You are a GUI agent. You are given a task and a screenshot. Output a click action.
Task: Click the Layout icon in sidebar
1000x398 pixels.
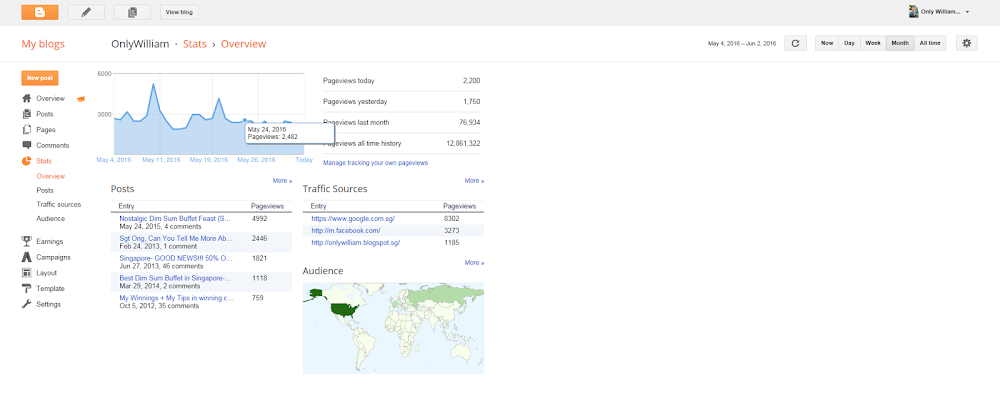coord(26,273)
